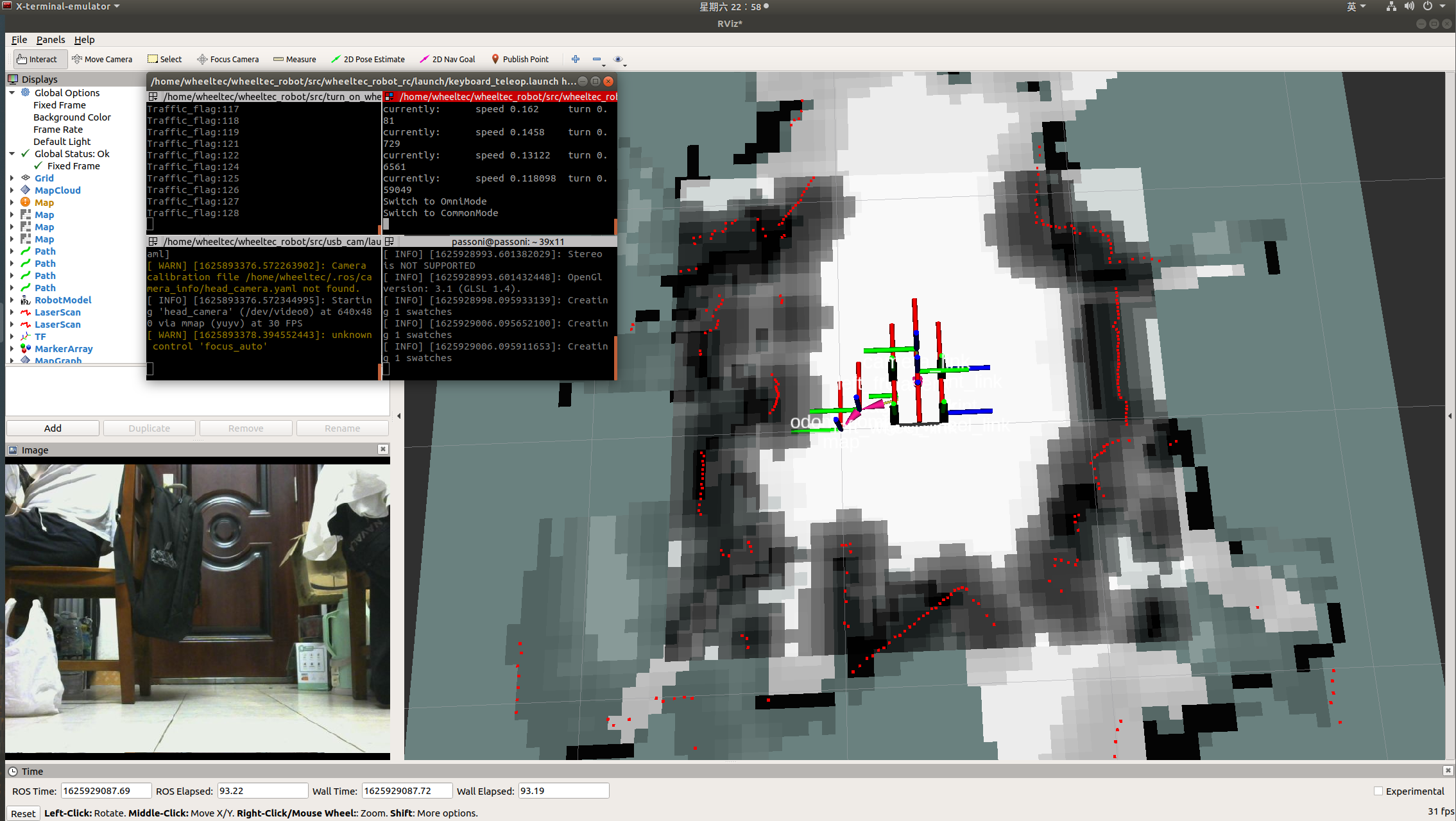
Task: Click the Measure tool
Action: pos(295,59)
